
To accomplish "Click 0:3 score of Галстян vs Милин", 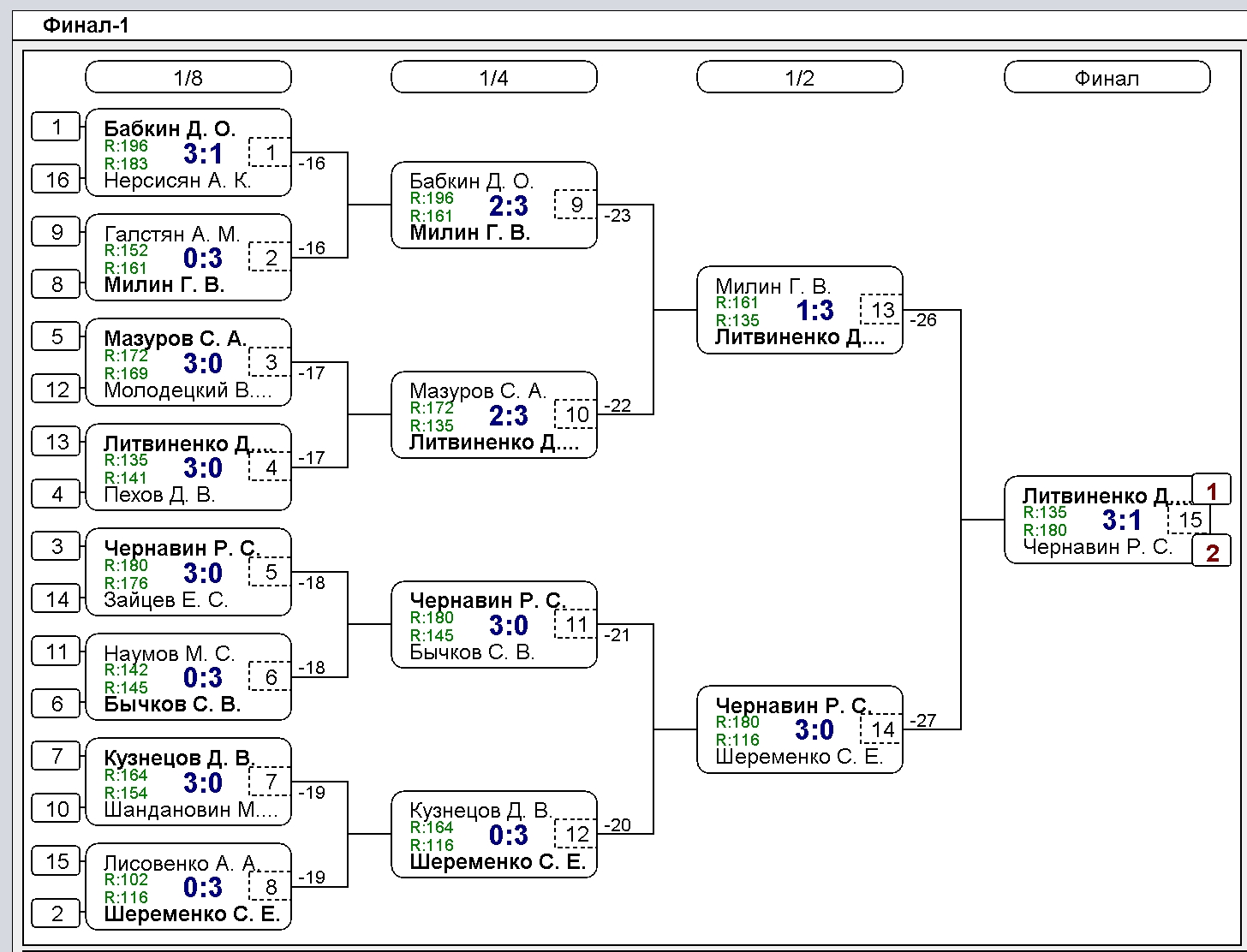I will (203, 259).
